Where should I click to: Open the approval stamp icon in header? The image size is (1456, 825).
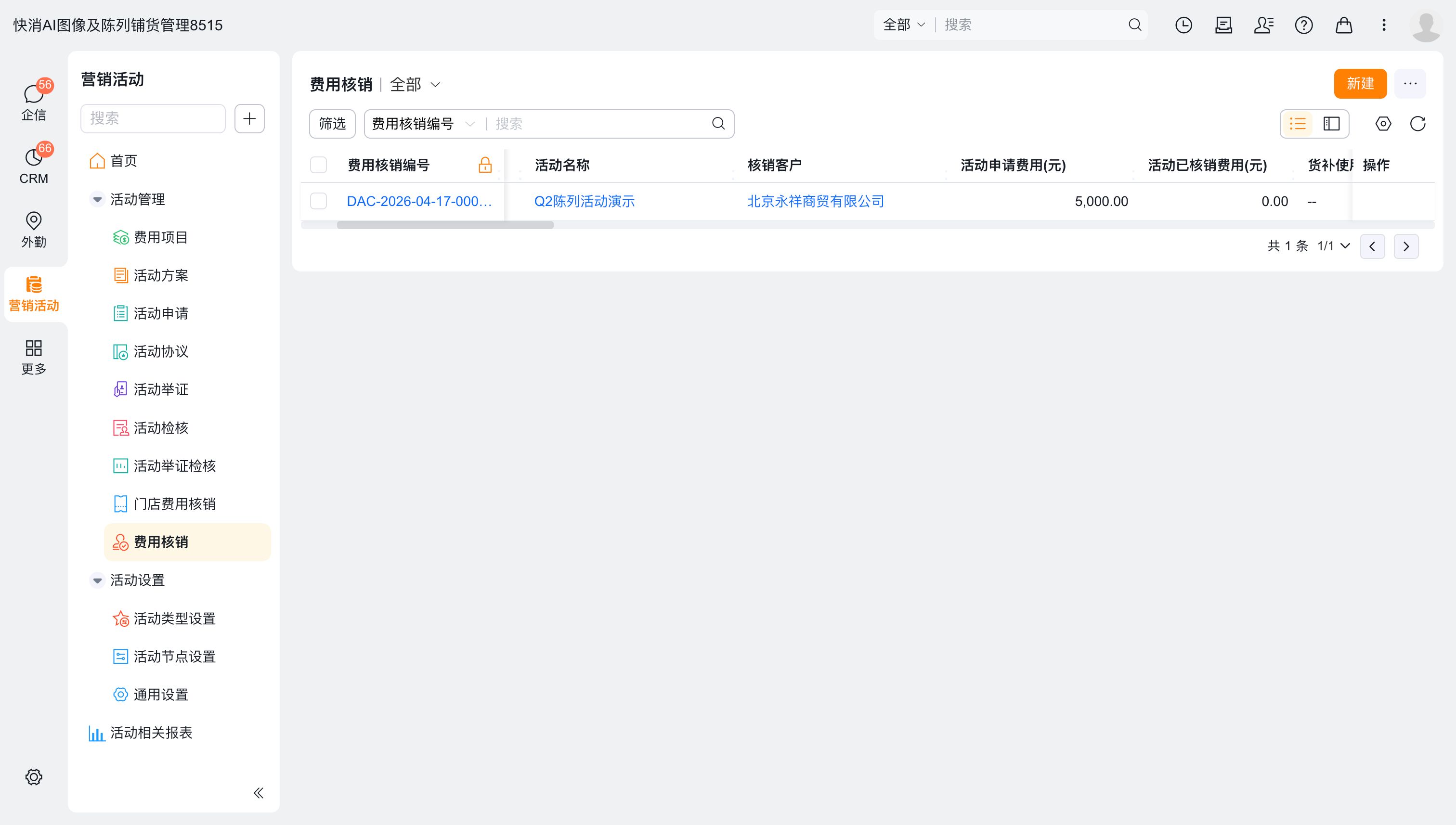[1223, 25]
